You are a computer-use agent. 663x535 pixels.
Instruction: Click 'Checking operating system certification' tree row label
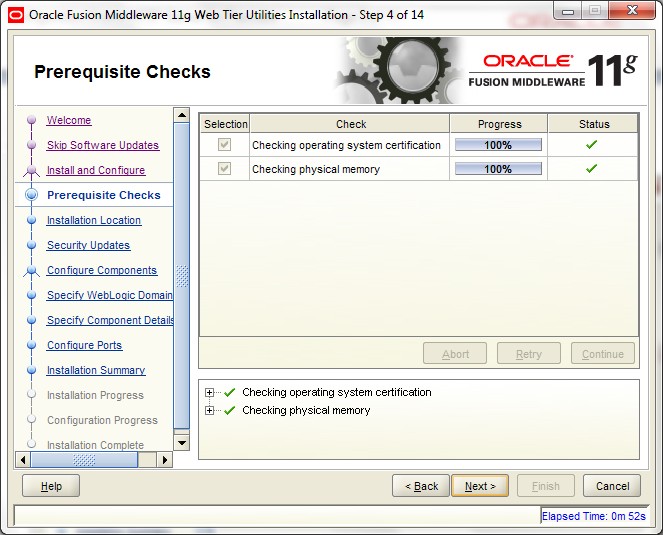337,392
